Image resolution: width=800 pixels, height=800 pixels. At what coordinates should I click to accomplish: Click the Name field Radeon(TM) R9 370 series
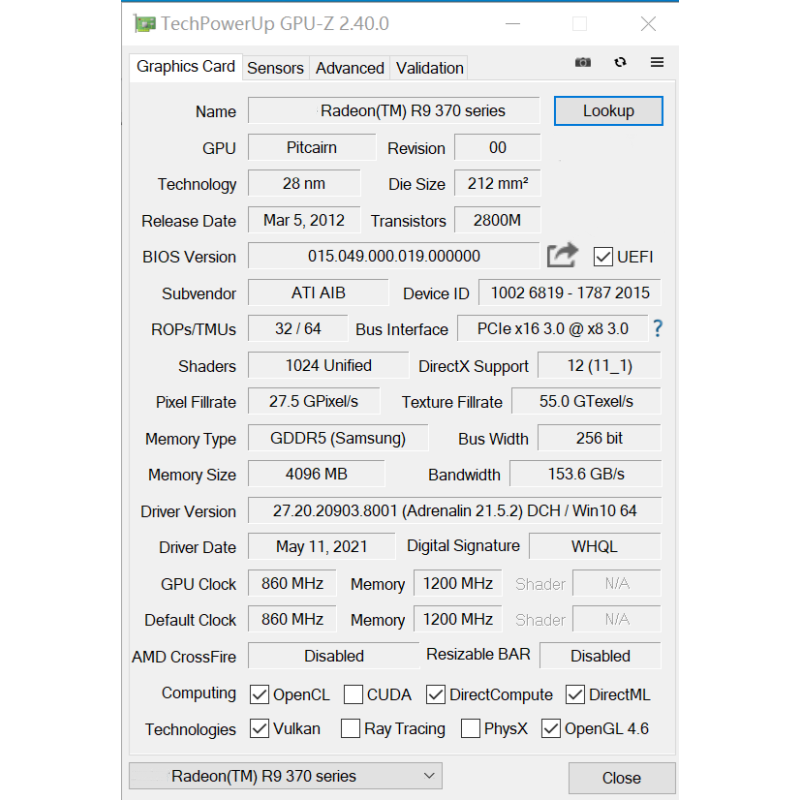[394, 111]
